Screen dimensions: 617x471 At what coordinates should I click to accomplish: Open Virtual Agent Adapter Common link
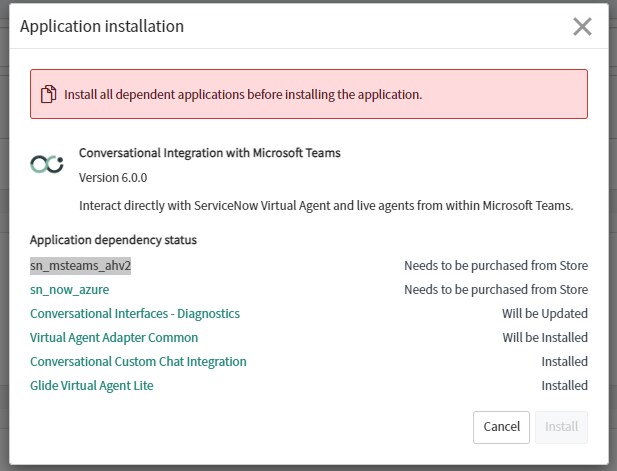[x=114, y=338]
